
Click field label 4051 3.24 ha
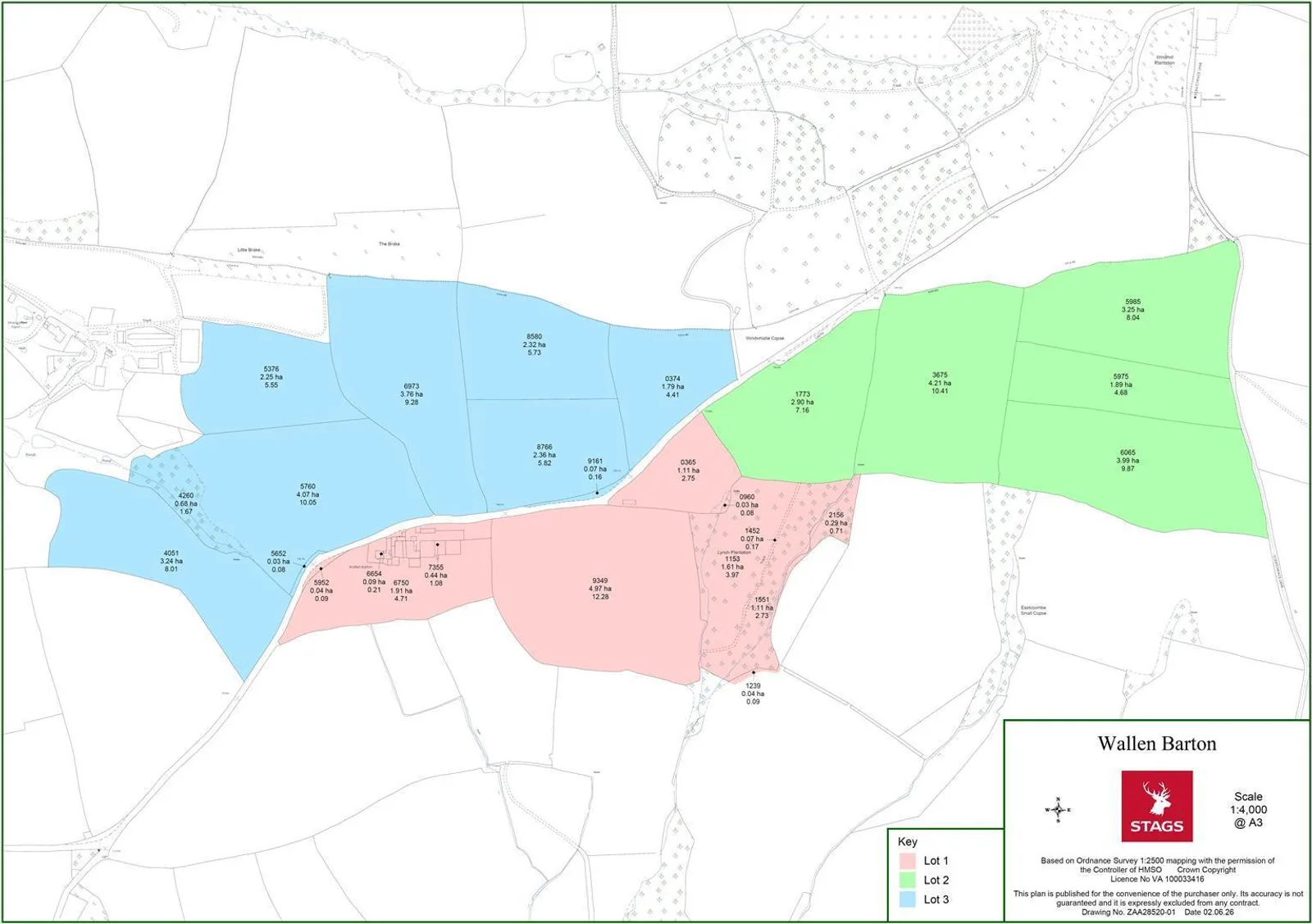pyautogui.click(x=171, y=561)
